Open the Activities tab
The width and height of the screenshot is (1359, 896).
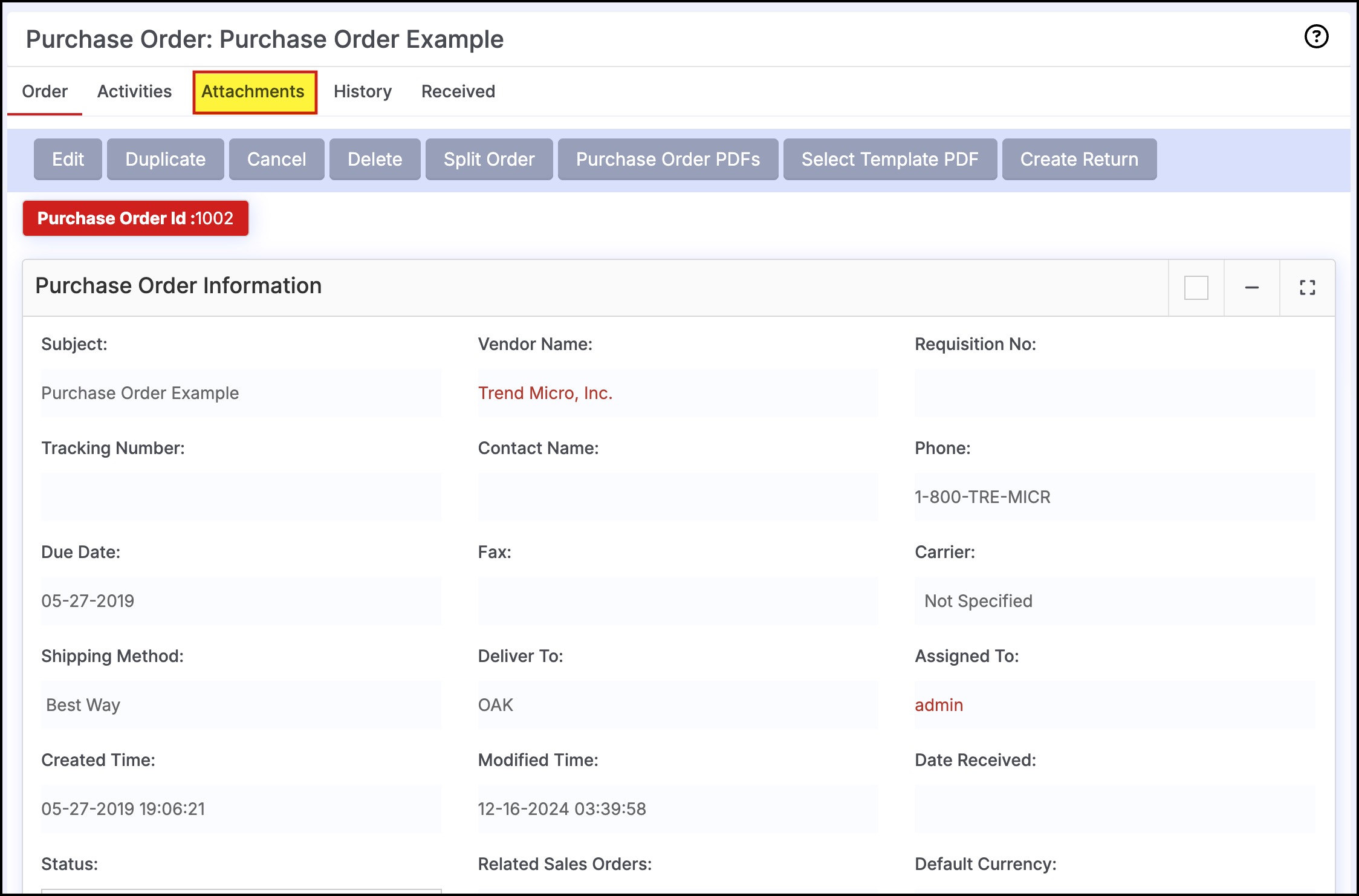click(134, 92)
